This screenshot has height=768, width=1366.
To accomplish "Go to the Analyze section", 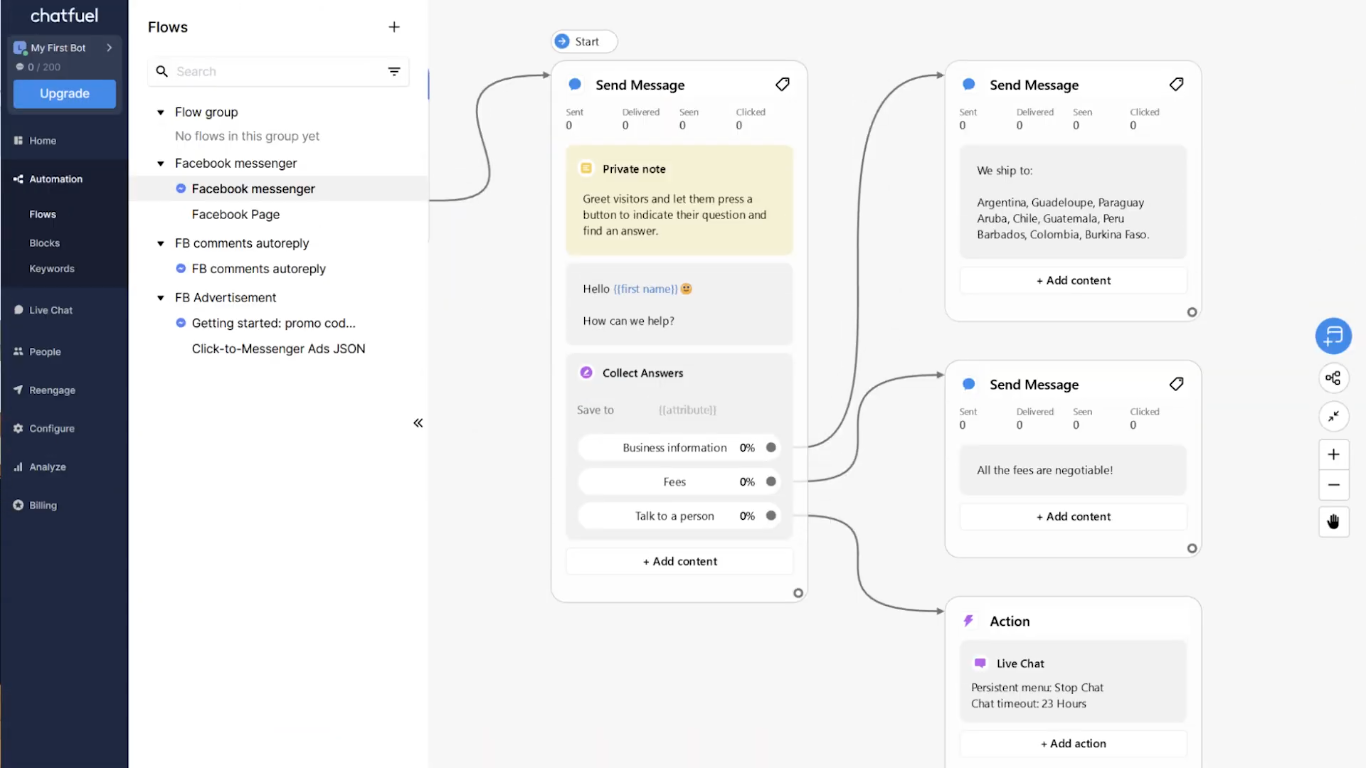I will tap(47, 467).
